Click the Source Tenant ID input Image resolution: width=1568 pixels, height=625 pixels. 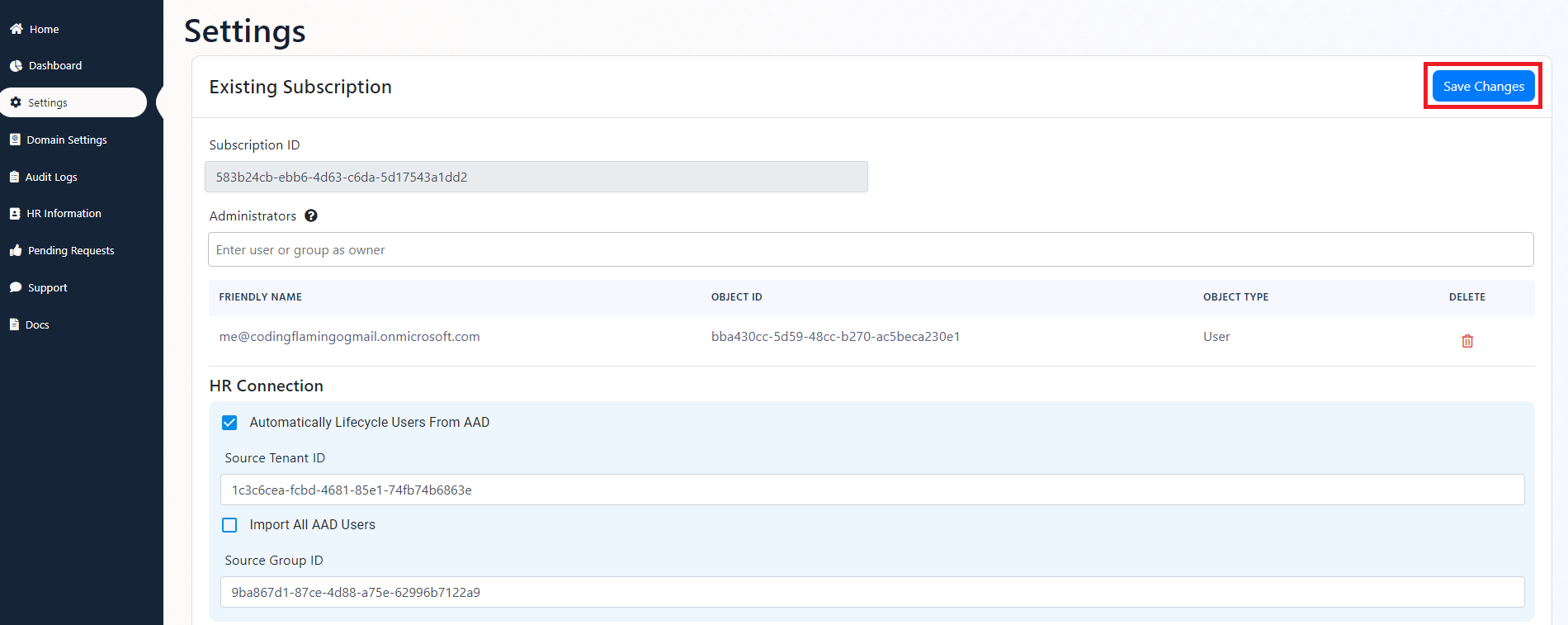click(x=872, y=490)
